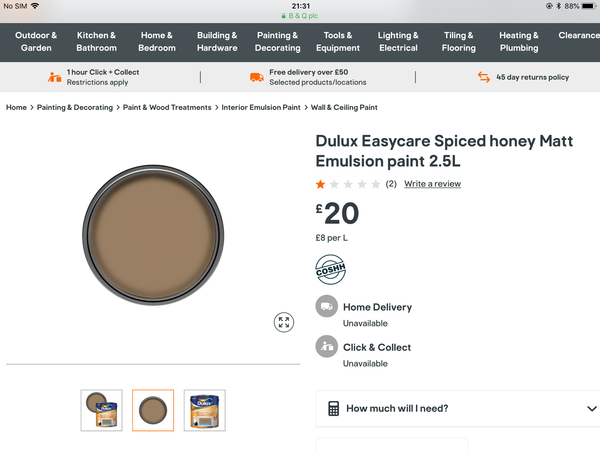Open the Painting & Decorating menu

point(277,42)
